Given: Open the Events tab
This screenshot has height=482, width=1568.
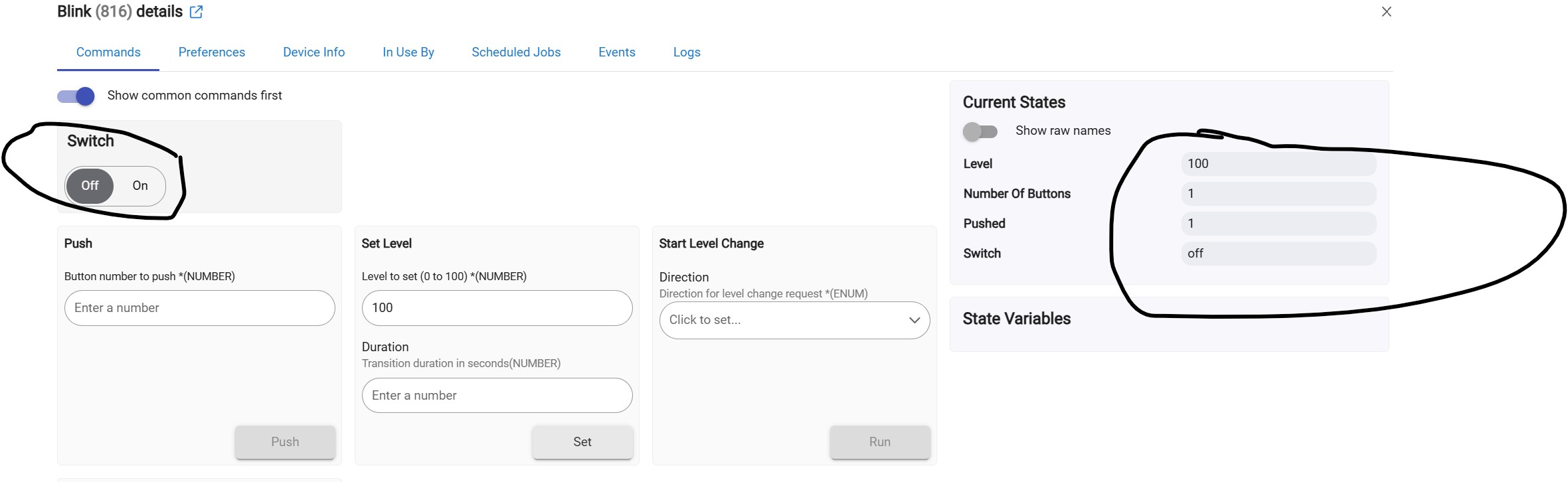Looking at the screenshot, I should tap(616, 52).
